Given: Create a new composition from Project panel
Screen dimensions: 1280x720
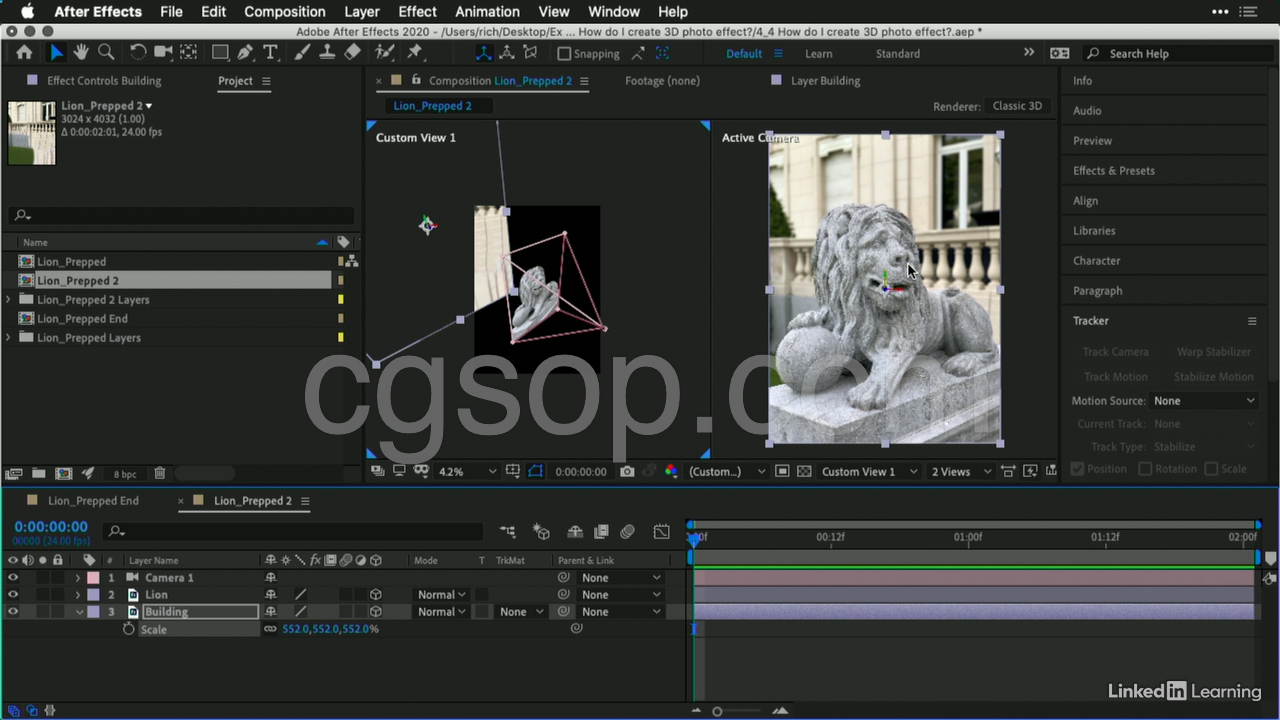Looking at the screenshot, I should [63, 473].
